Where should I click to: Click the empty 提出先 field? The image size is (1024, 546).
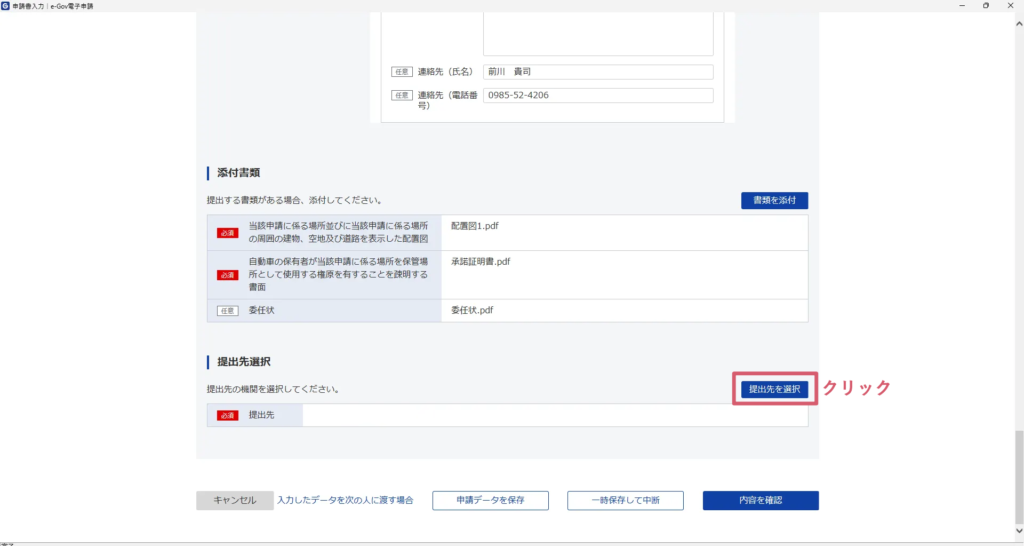click(554, 415)
